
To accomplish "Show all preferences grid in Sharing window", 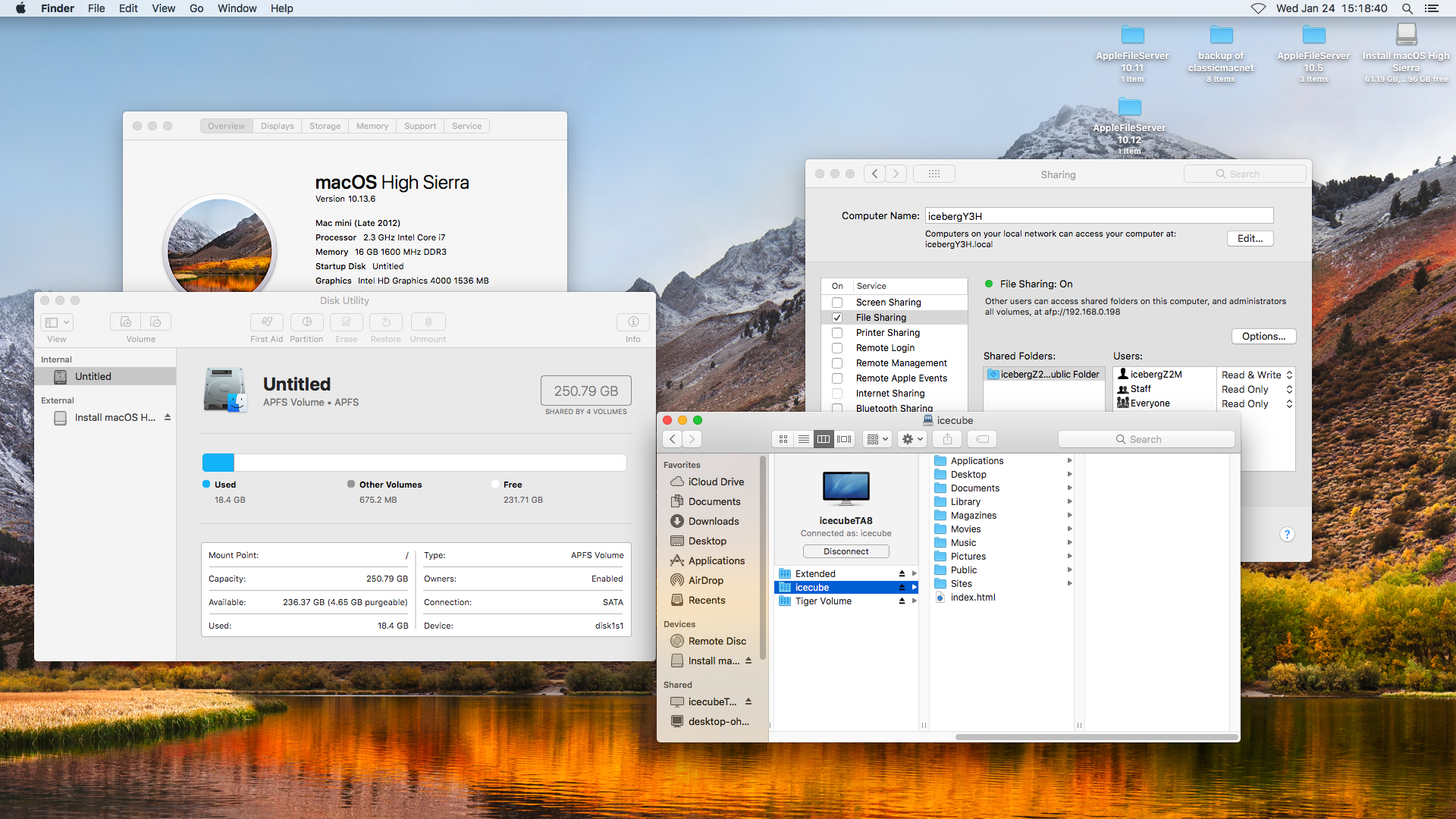I will pyautogui.click(x=934, y=174).
